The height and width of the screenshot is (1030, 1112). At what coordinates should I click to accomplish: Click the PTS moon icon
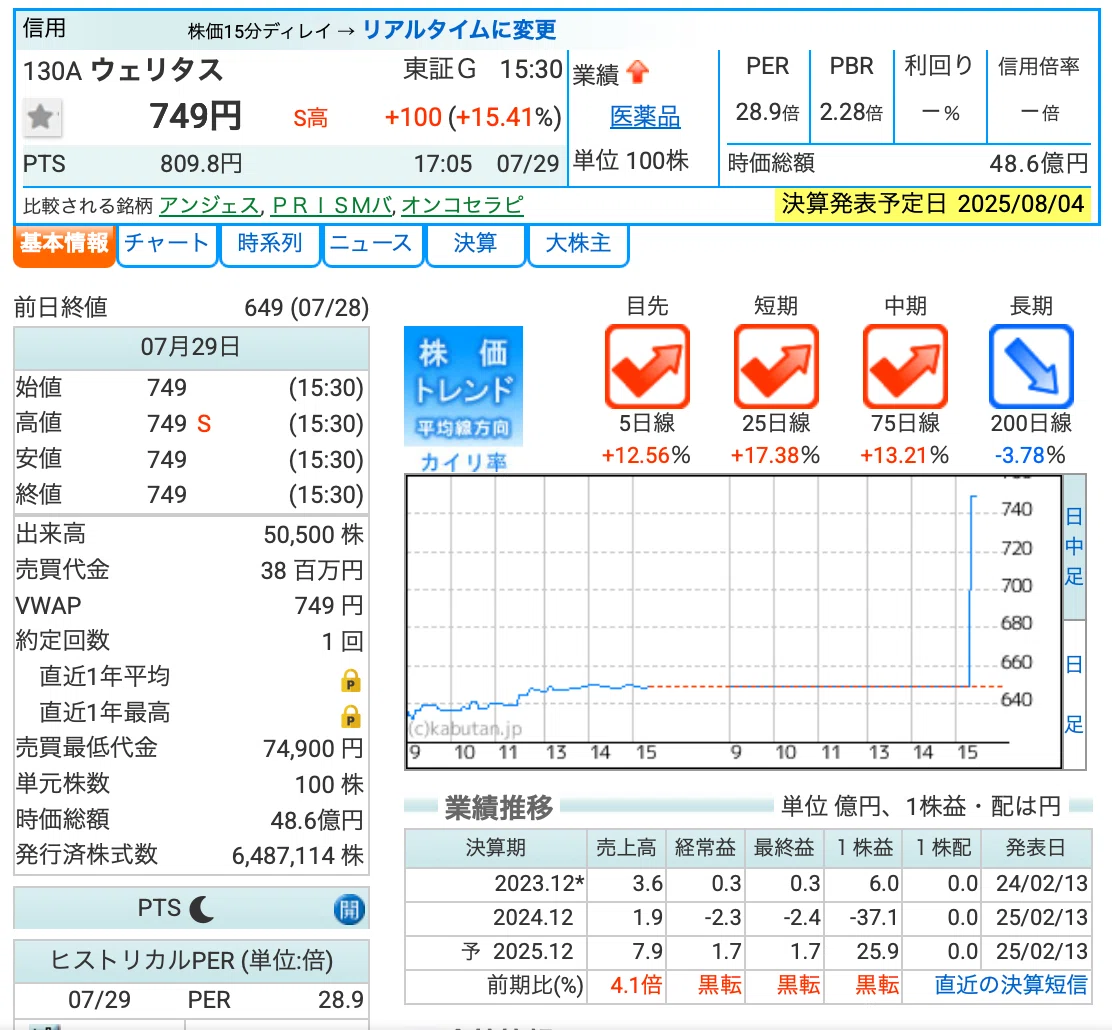point(201,908)
